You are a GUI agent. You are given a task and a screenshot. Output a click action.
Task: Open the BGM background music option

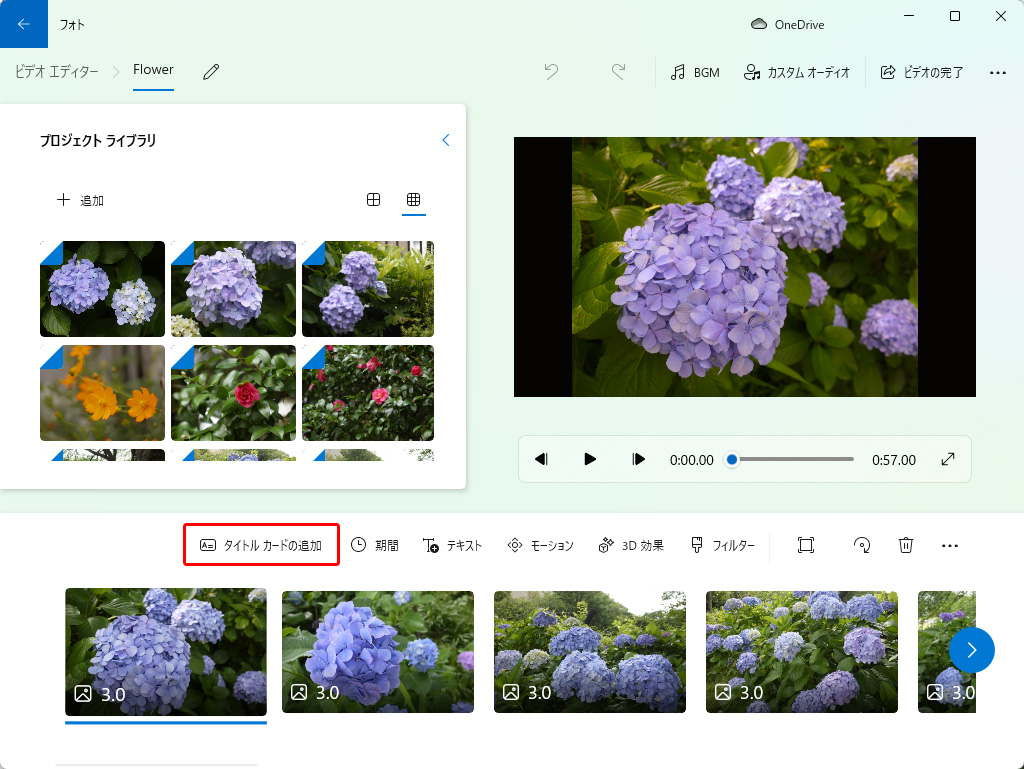pyautogui.click(x=695, y=72)
